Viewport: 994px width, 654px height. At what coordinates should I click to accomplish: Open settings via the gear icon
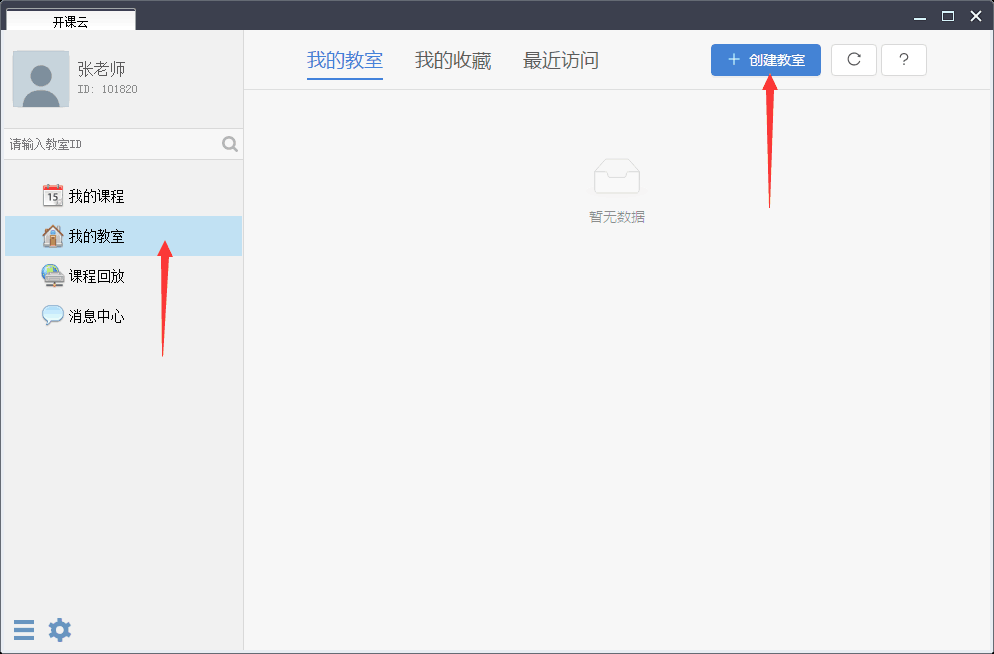[x=60, y=630]
